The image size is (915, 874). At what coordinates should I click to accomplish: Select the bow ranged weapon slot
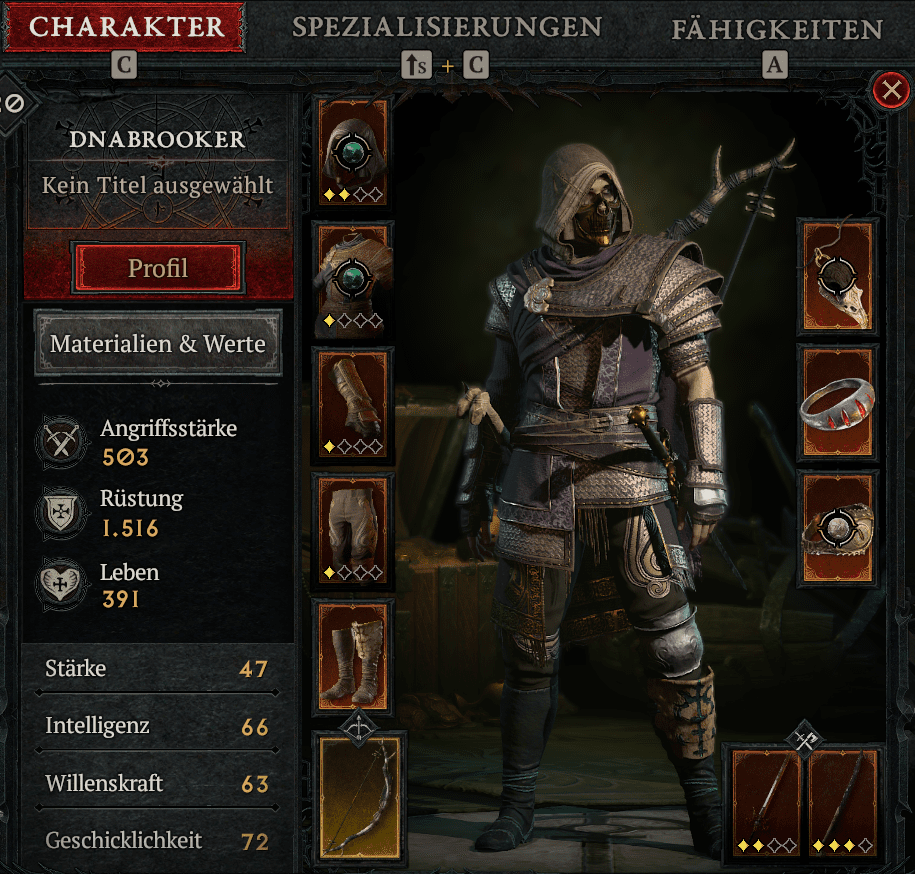point(360,797)
